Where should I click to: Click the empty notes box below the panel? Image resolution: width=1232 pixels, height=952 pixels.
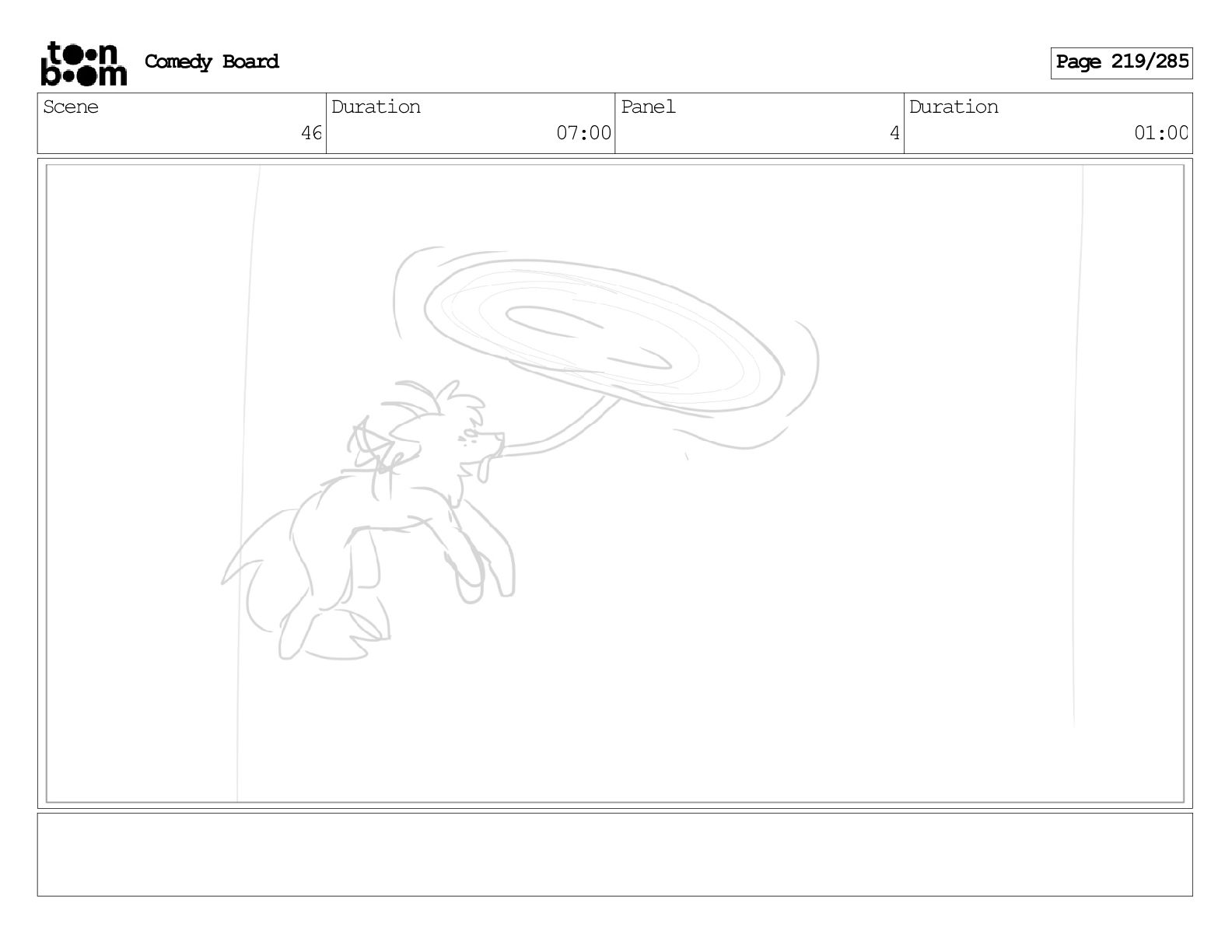(x=614, y=855)
